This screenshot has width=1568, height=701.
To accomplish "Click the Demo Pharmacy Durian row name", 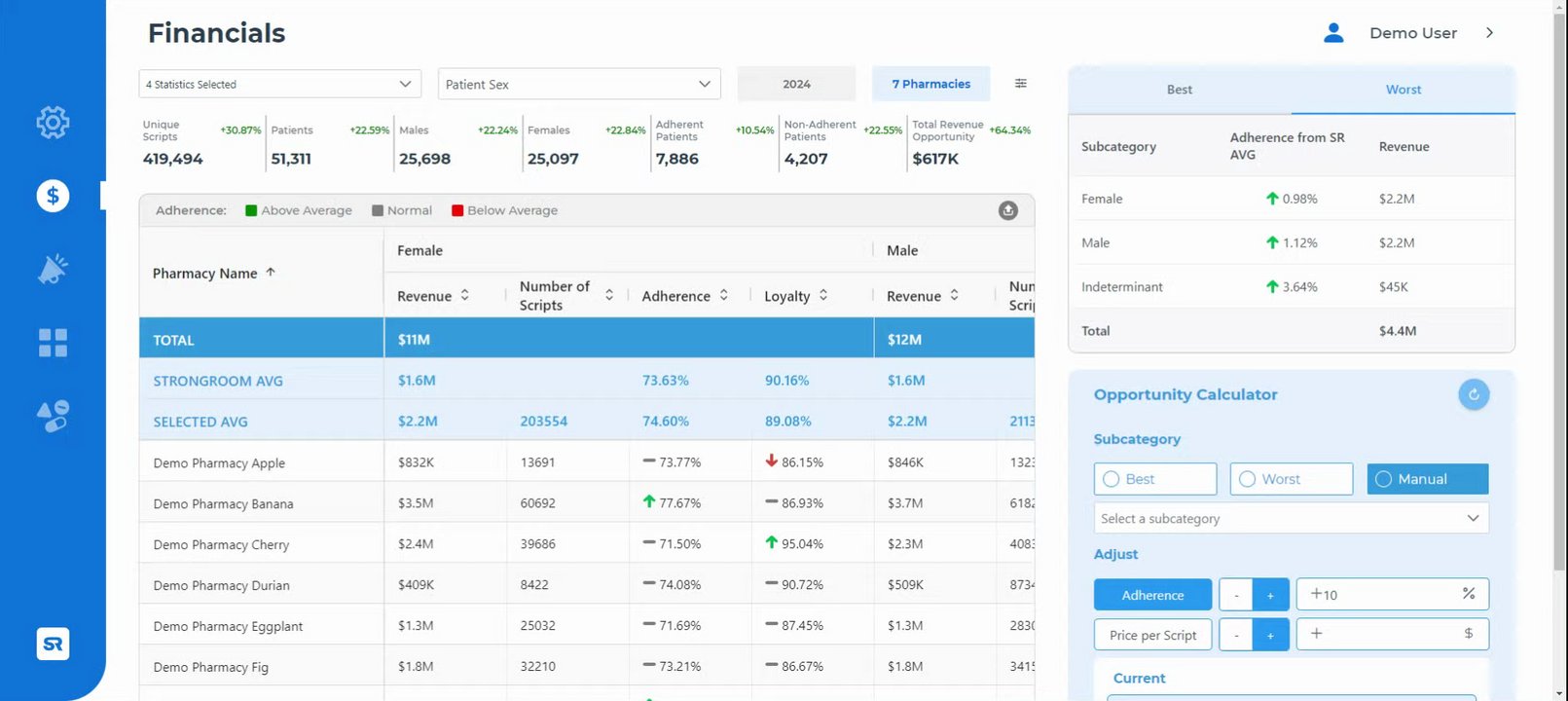I will coord(221,586).
